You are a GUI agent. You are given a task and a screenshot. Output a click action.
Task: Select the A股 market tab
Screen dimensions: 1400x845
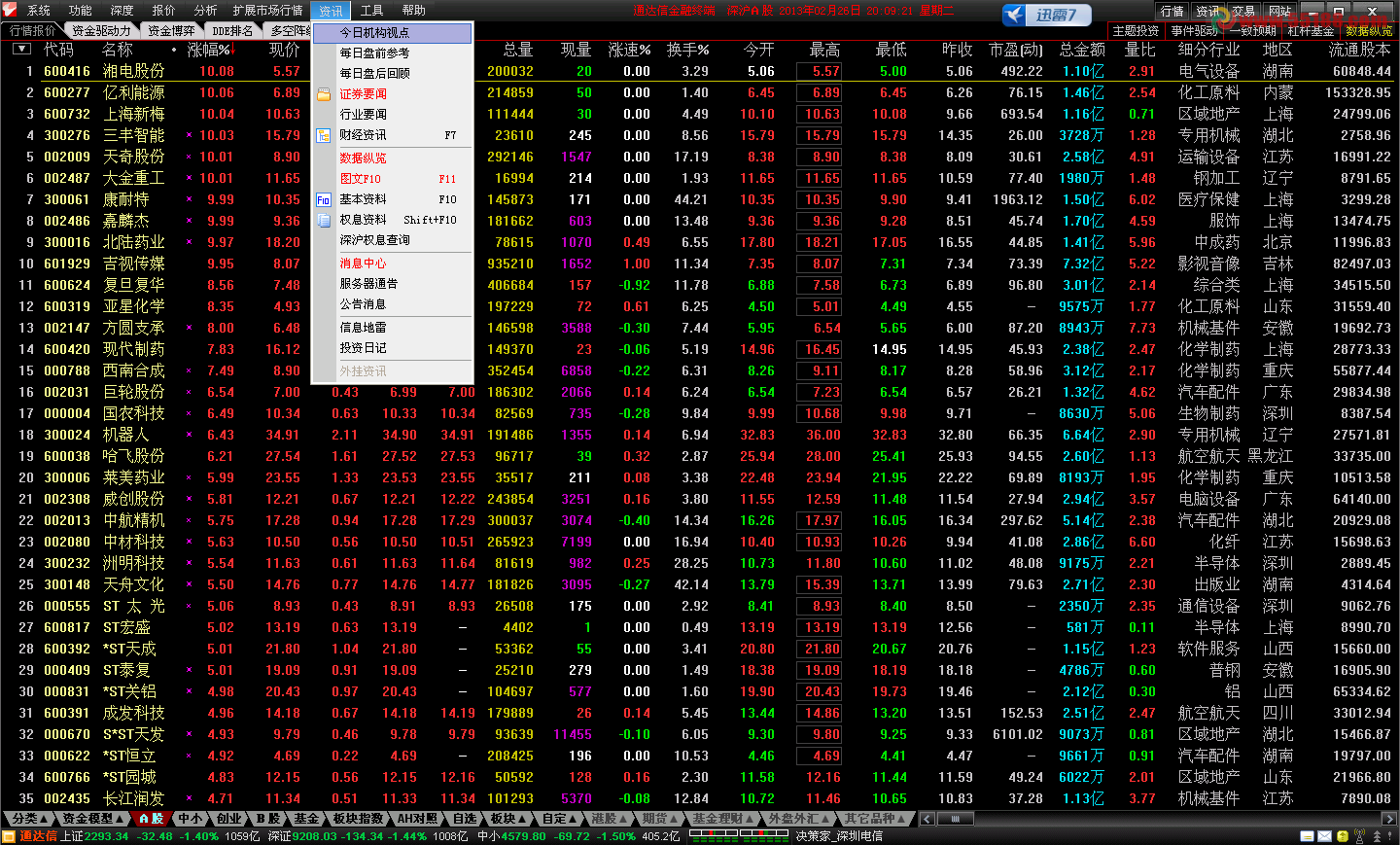151,819
